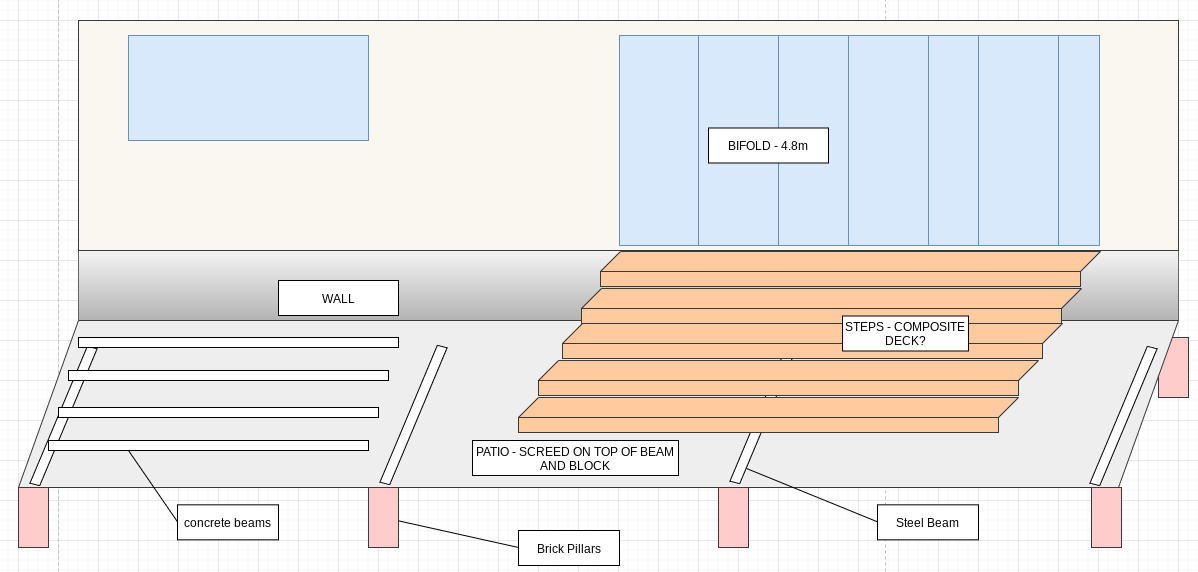Select the topmost white concrete beam

pyautogui.click(x=238, y=342)
